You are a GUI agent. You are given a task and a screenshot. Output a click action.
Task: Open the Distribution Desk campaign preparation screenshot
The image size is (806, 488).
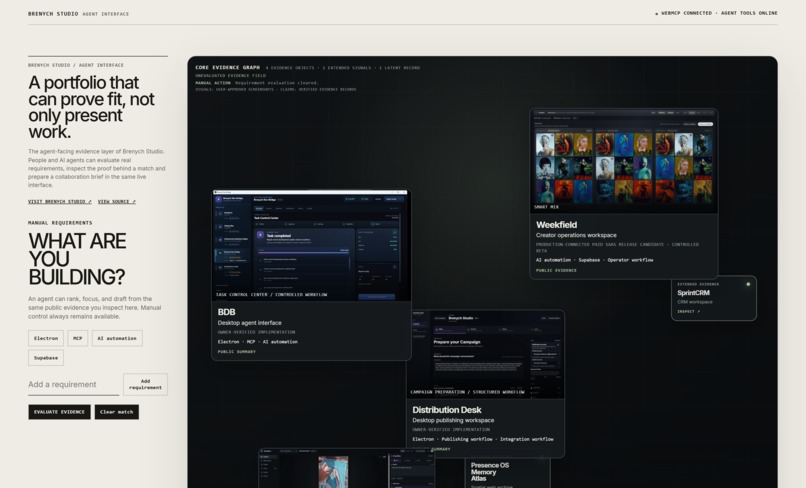485,354
